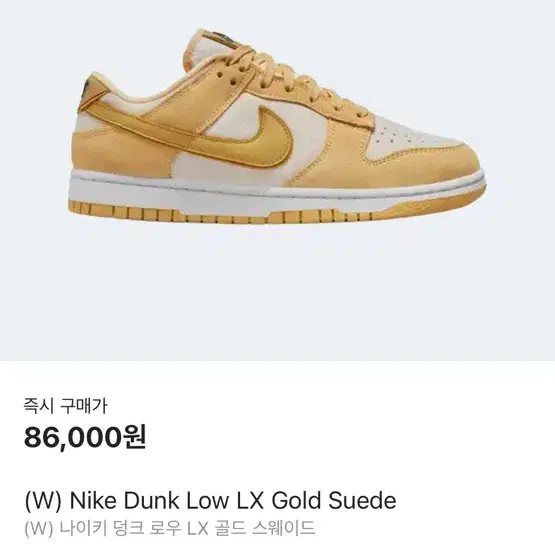The image size is (555, 555).
Task: Click the Korean name 나이키 덩크 로우 LX 골드 스웨이드
Action: tap(187, 528)
